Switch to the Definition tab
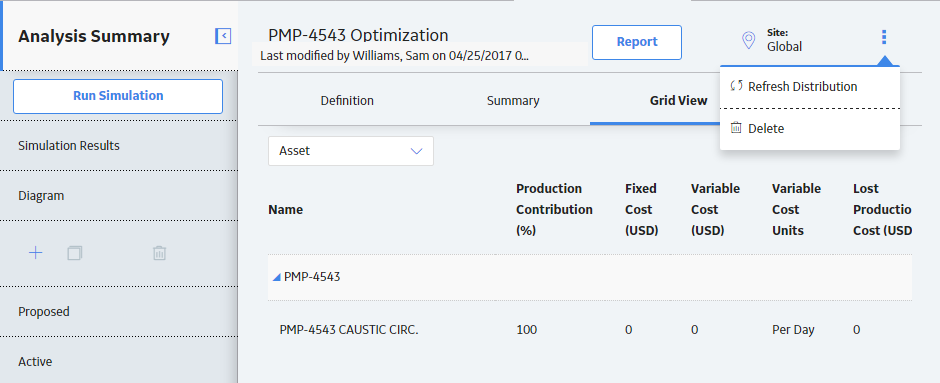 [347, 101]
